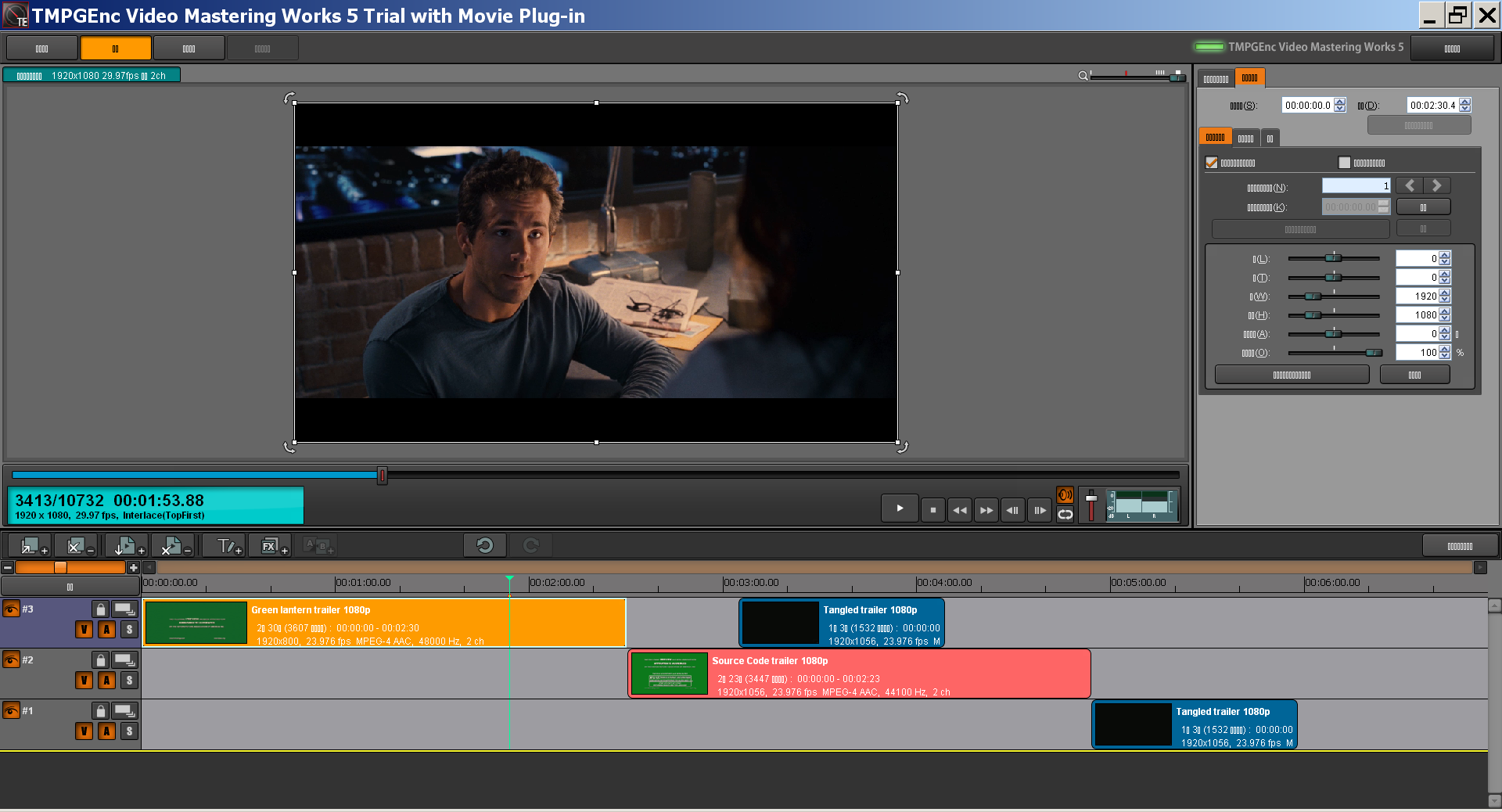The image size is (1502, 812).
Task: Hide track #2 using eye icon
Action: pos(11,660)
